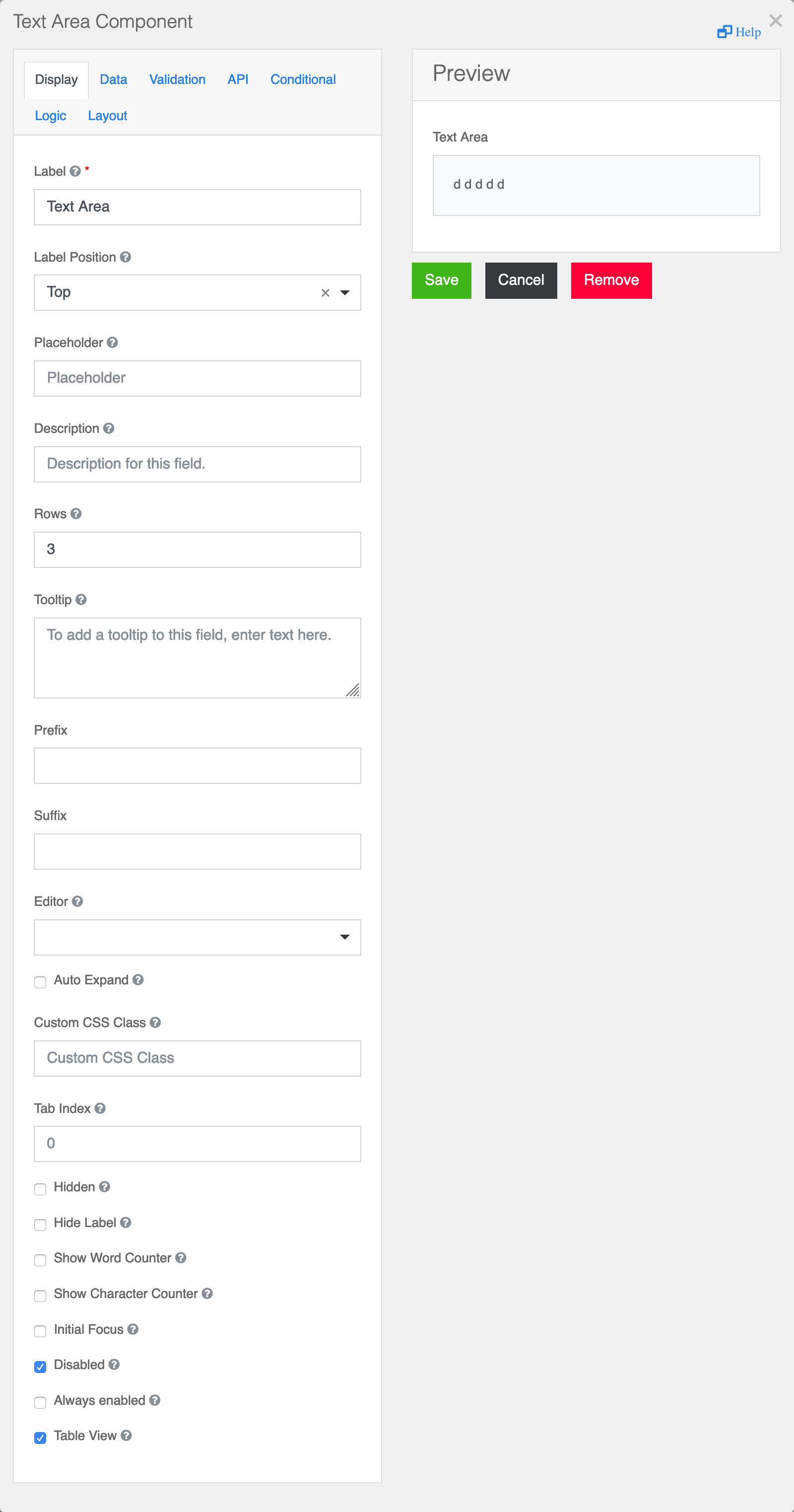
Task: Click the help icon next to Tab Index
Action: [x=100, y=1108]
